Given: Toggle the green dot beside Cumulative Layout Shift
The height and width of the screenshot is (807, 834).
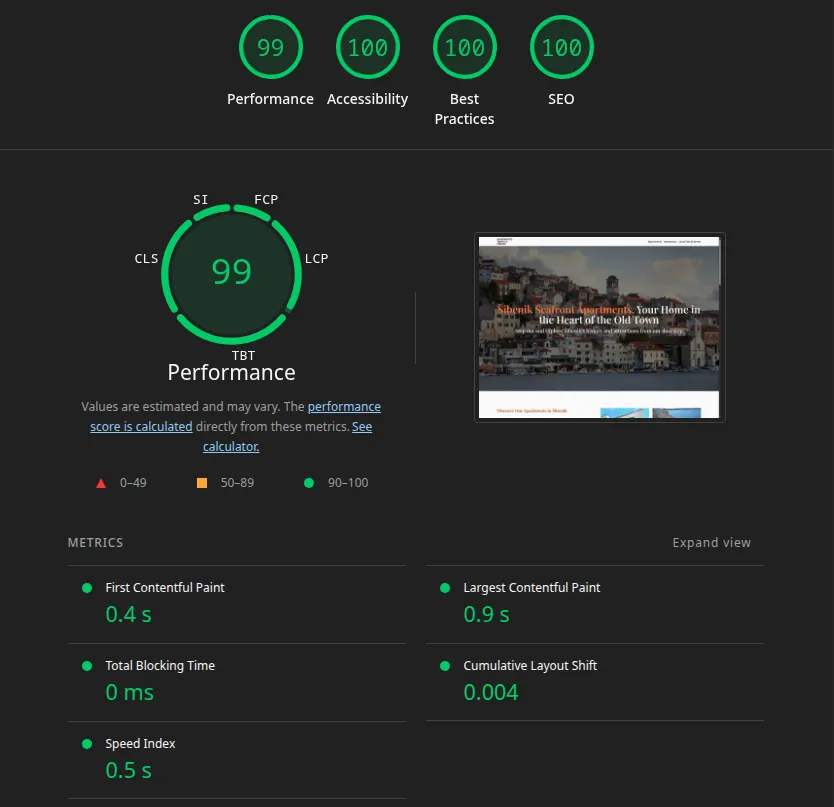Looking at the screenshot, I should 445,666.
